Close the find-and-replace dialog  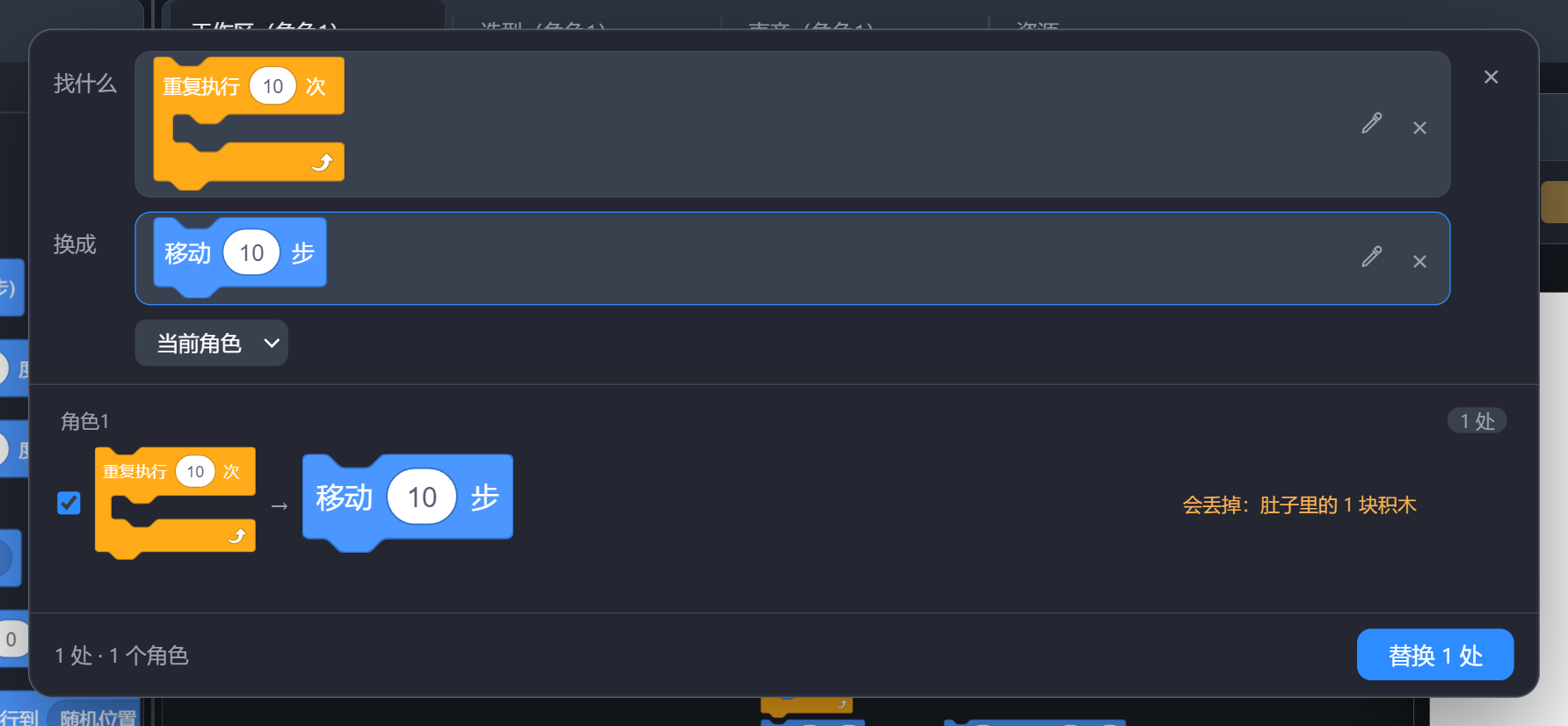1491,77
